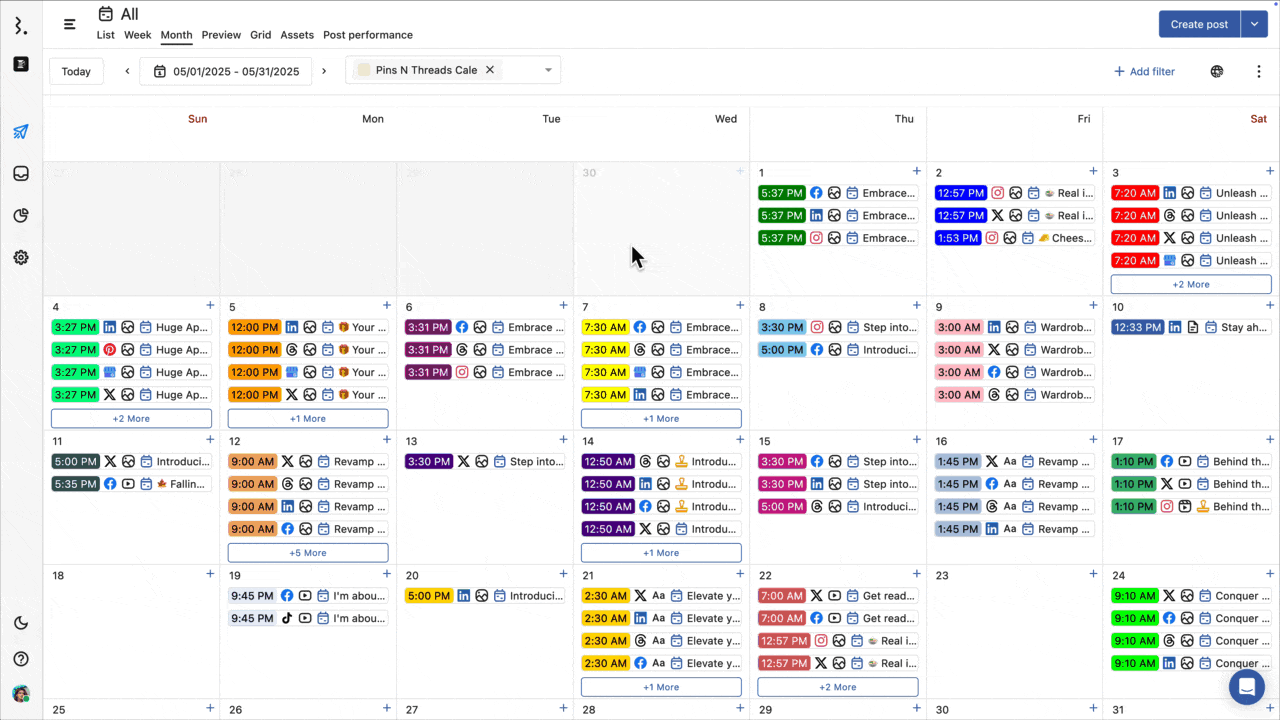The height and width of the screenshot is (720, 1280).
Task: Open the May 2025 date range picker
Action: (x=226, y=71)
